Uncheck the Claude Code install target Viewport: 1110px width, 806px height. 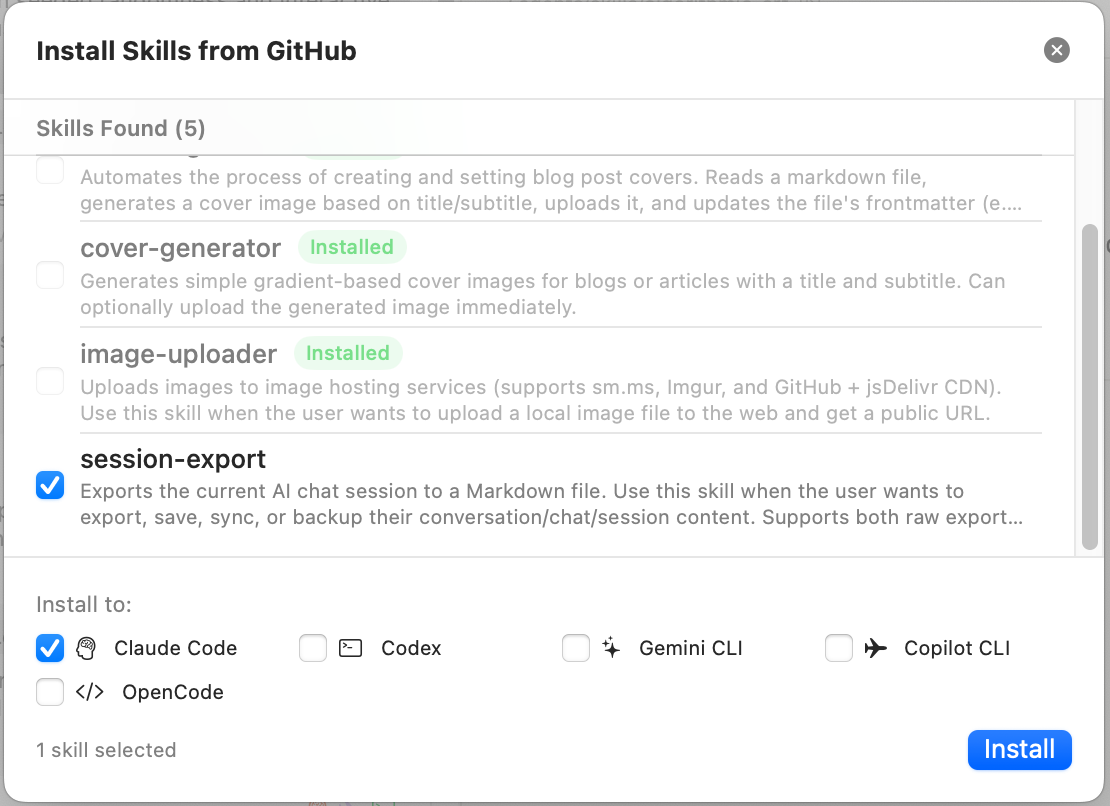pyautogui.click(x=50, y=648)
